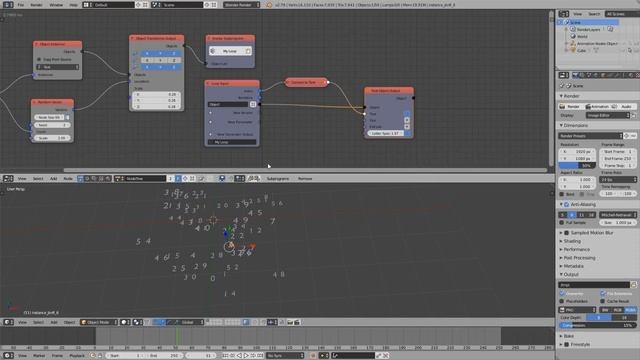Open the Window menu in top bar
Screen dimensions: 640x360
coord(56,5)
